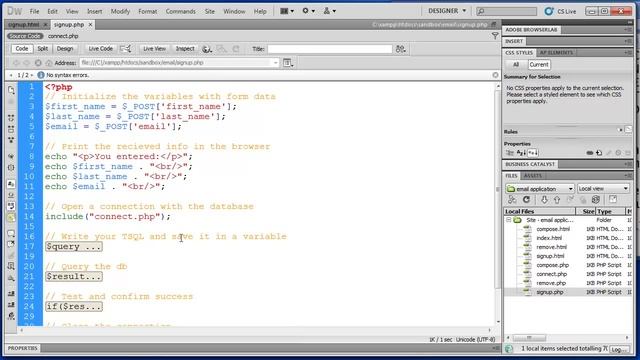Click Live View button
This screenshot has width=640, height=360.
coord(154,49)
